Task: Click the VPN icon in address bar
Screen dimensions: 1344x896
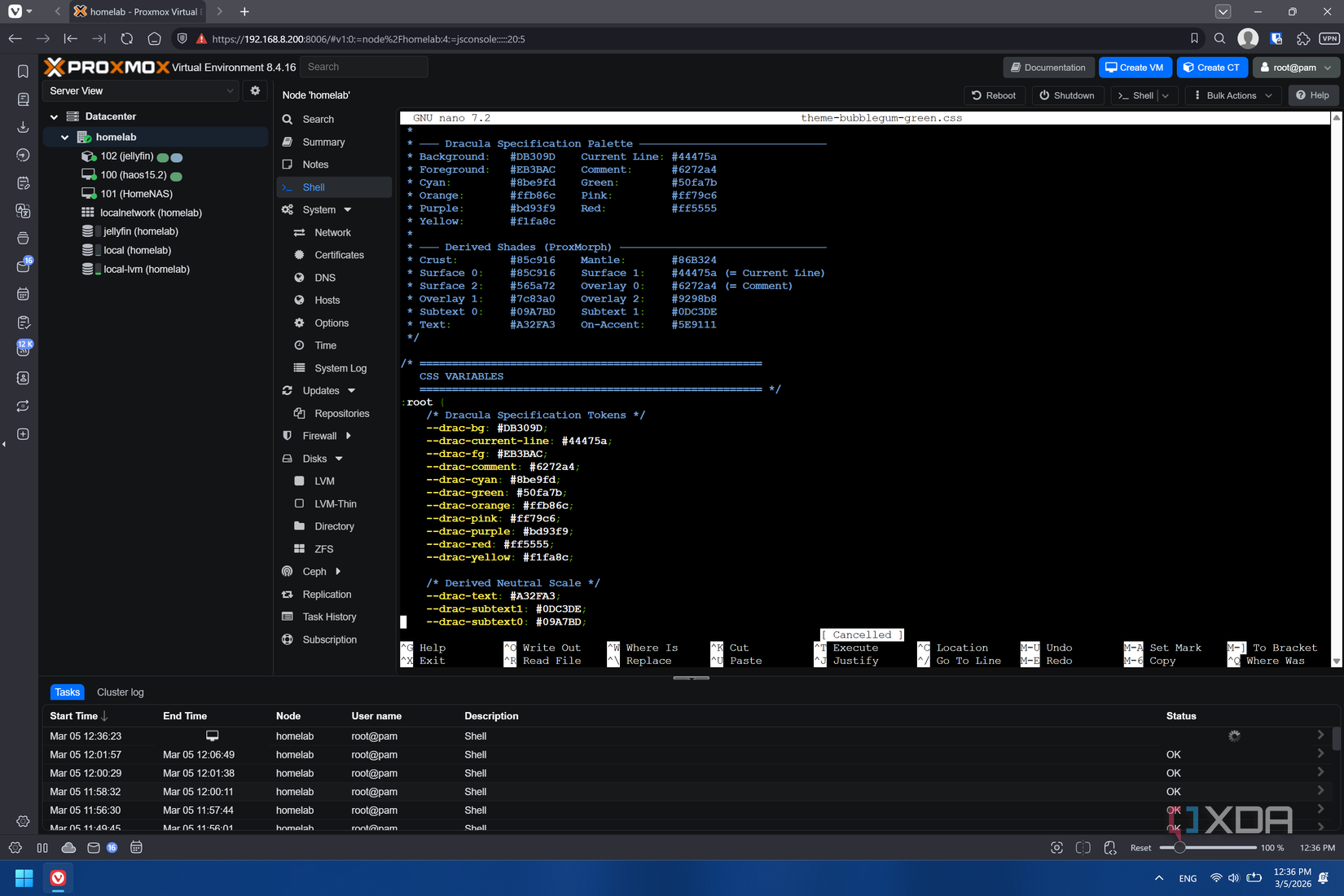Action: (x=1329, y=38)
